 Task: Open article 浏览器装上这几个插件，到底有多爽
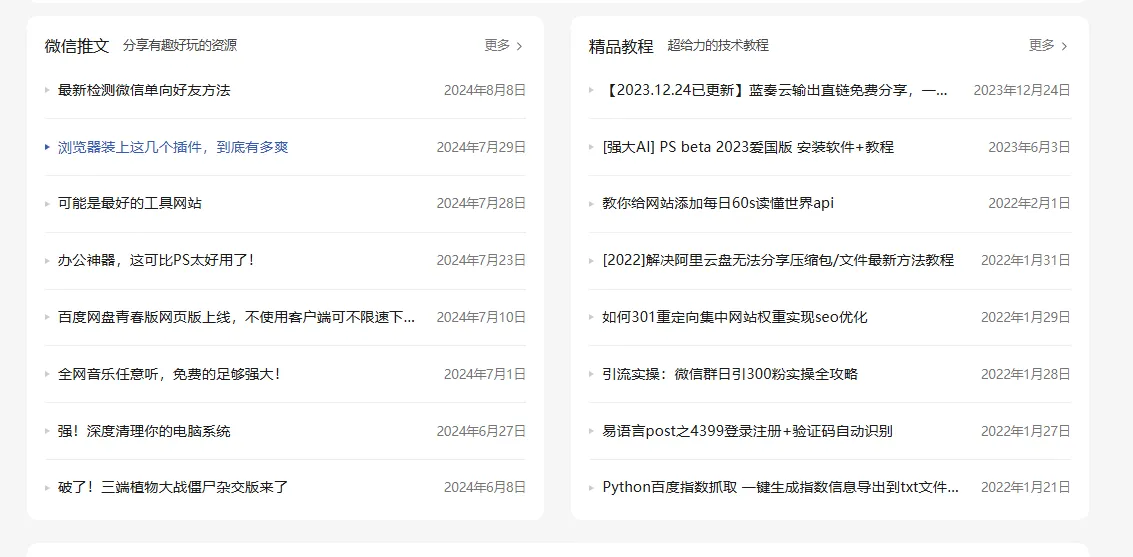tap(173, 147)
